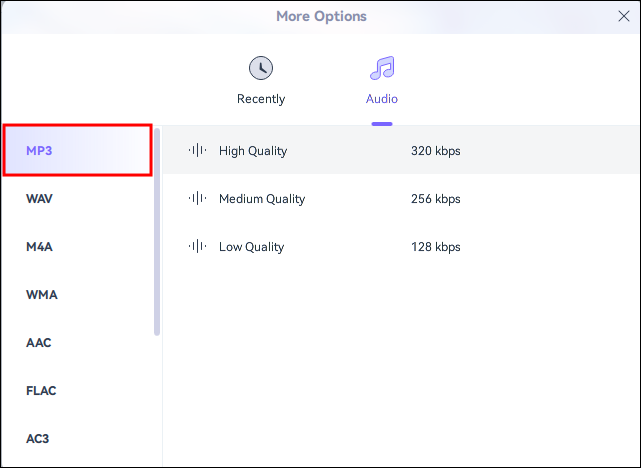Click the Recently clock icon
The width and height of the screenshot is (641, 468).
point(261,68)
